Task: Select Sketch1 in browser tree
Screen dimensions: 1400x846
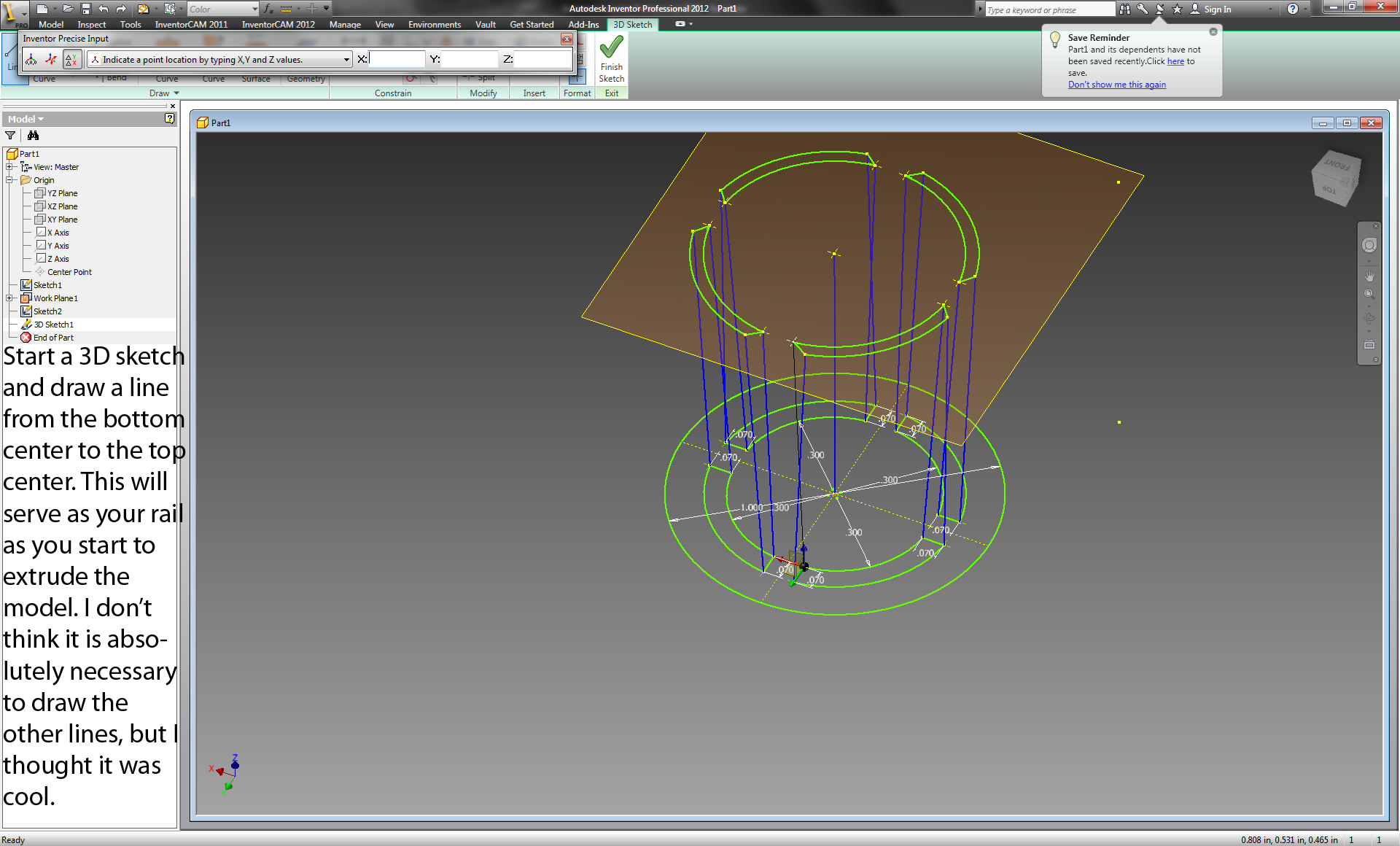Action: pyautogui.click(x=42, y=285)
